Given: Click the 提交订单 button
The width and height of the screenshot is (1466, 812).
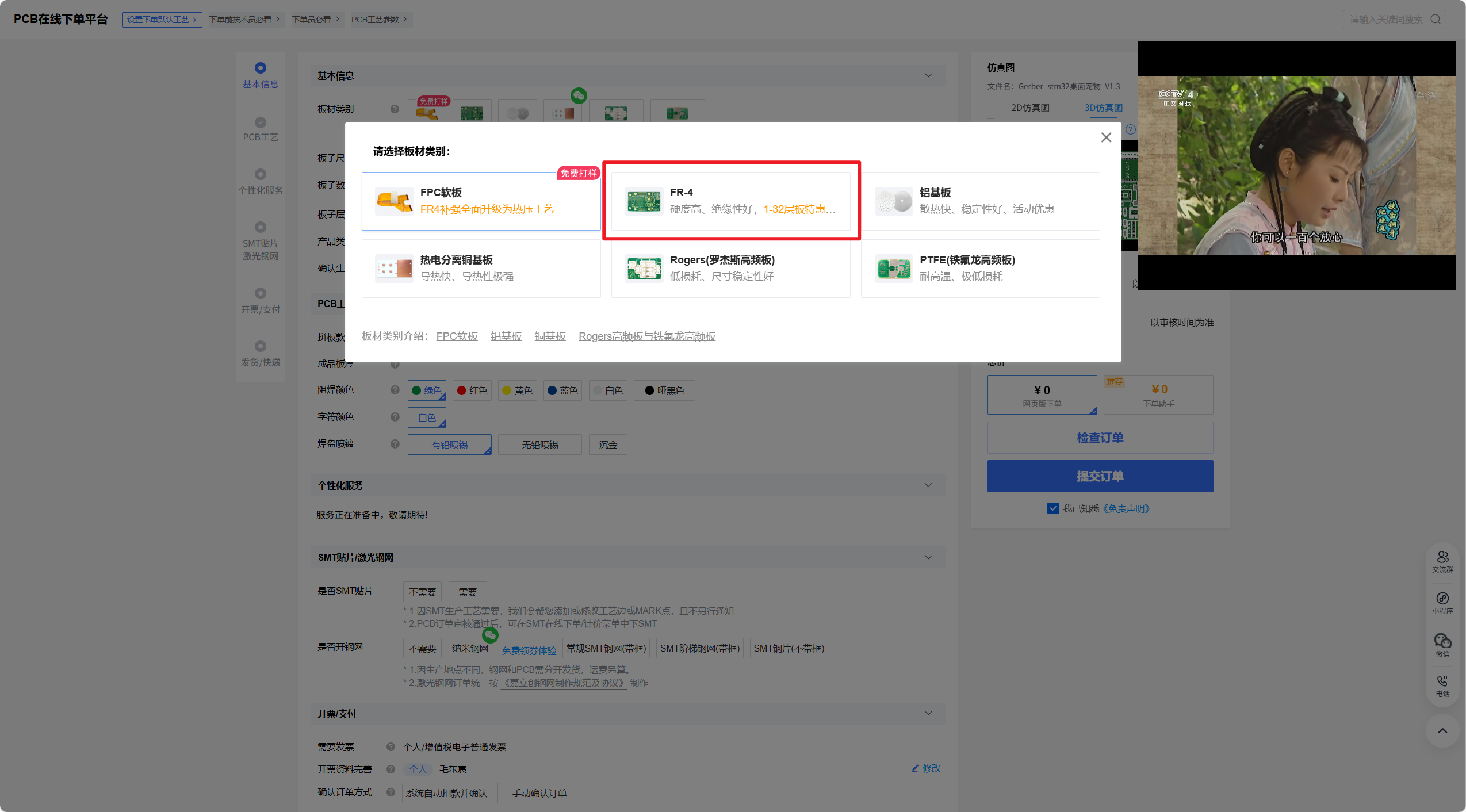Looking at the screenshot, I should click(1100, 476).
